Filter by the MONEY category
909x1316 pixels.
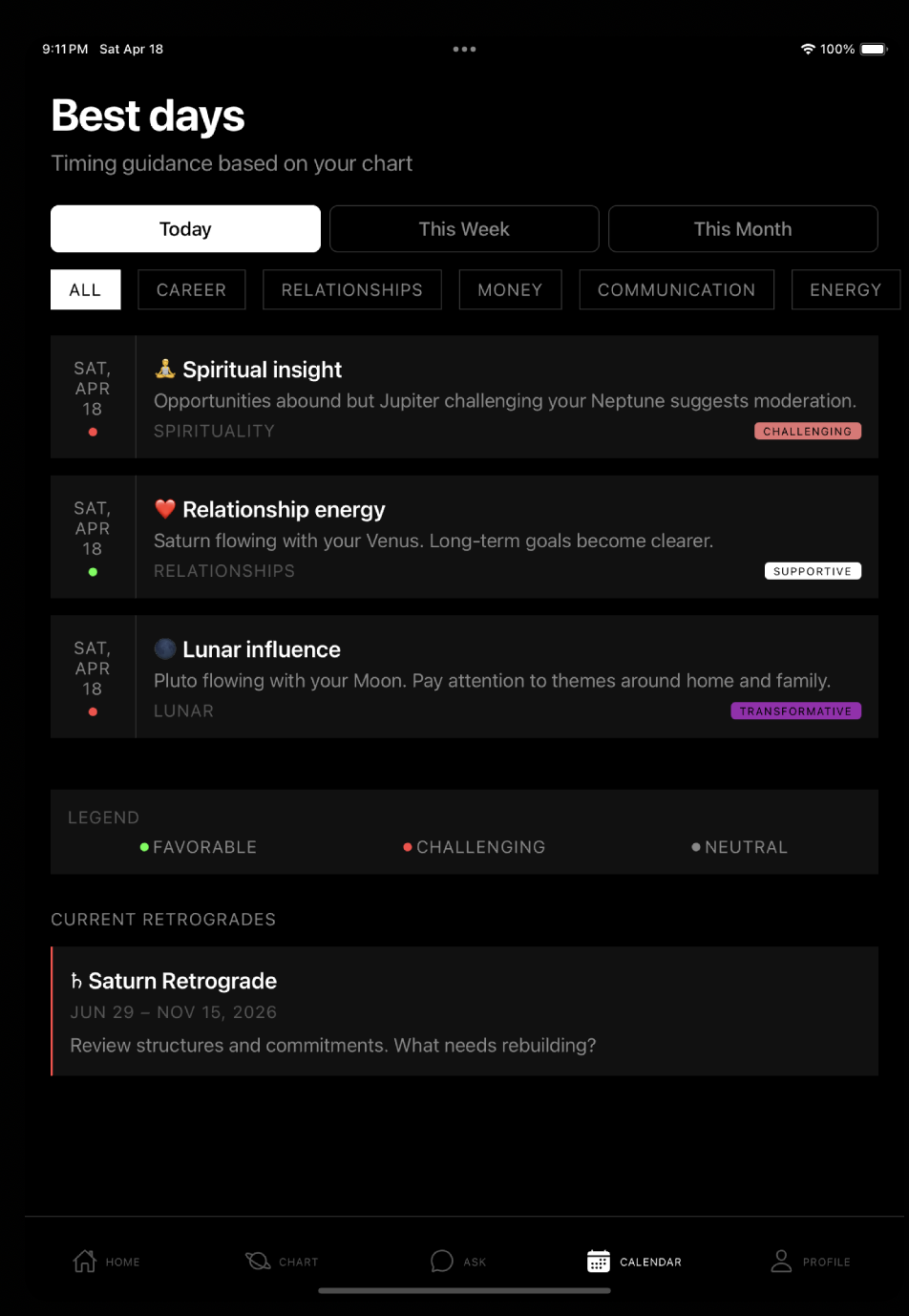coord(510,289)
